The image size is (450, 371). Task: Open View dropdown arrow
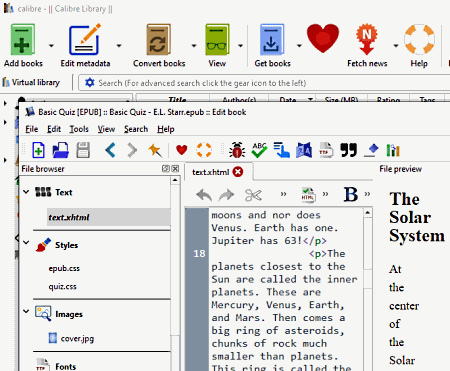(240, 45)
